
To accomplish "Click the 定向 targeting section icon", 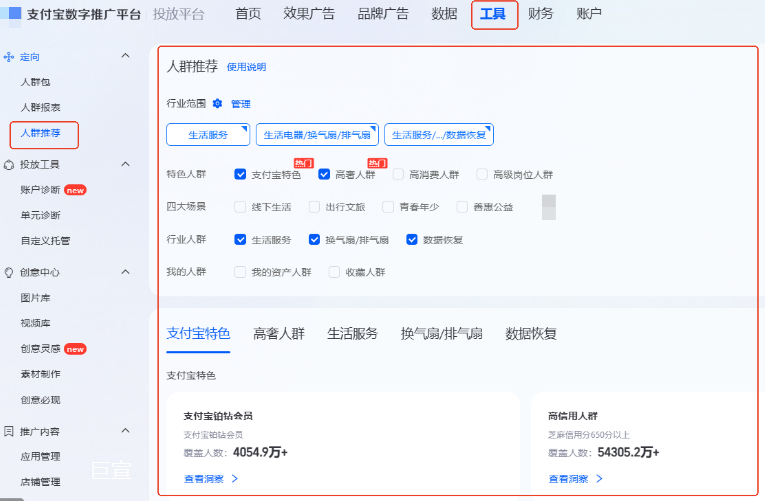I will point(9,57).
